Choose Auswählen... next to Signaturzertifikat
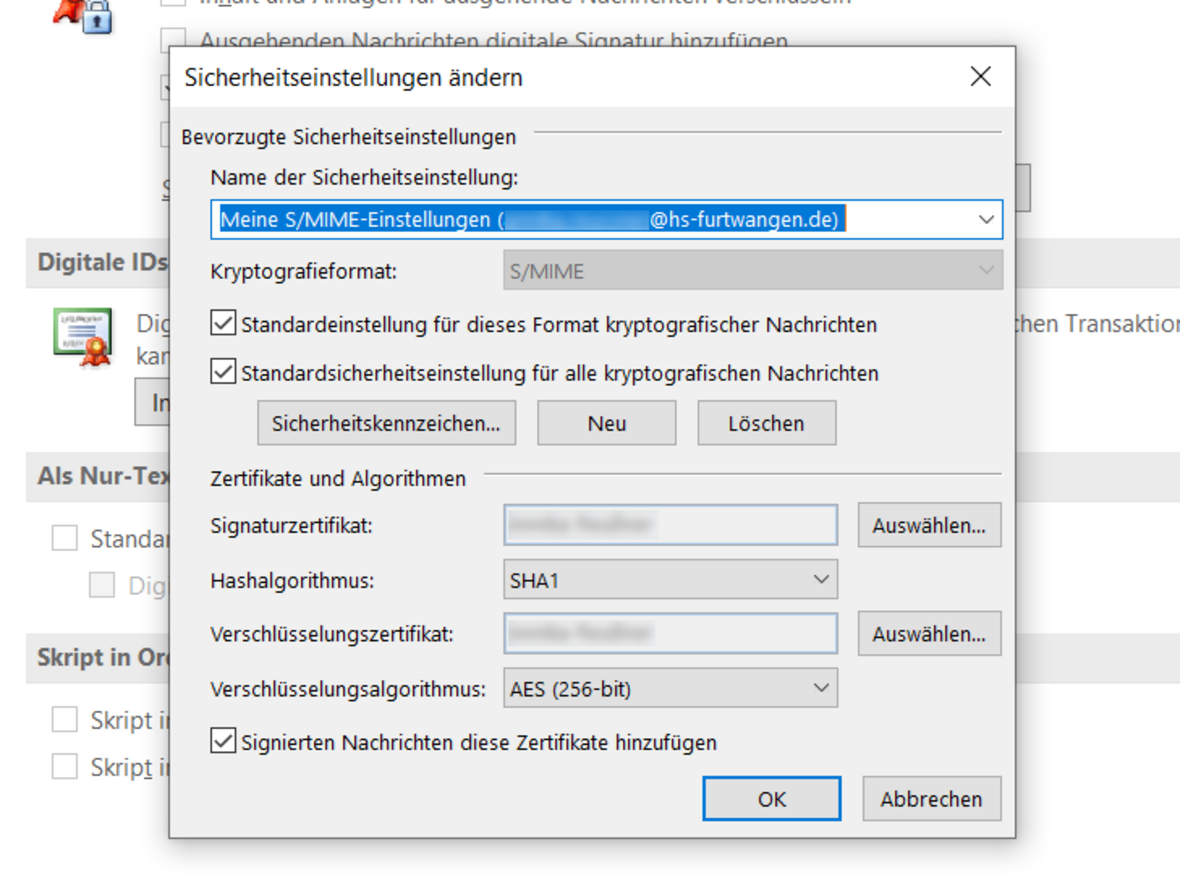Image resolution: width=1180 pixels, height=886 pixels. click(x=928, y=525)
